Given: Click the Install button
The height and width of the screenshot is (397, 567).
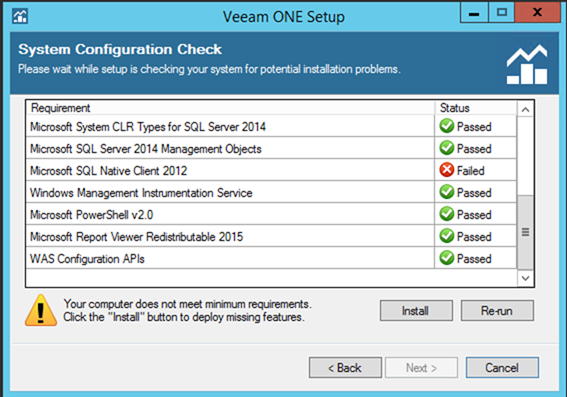Looking at the screenshot, I should [416, 311].
